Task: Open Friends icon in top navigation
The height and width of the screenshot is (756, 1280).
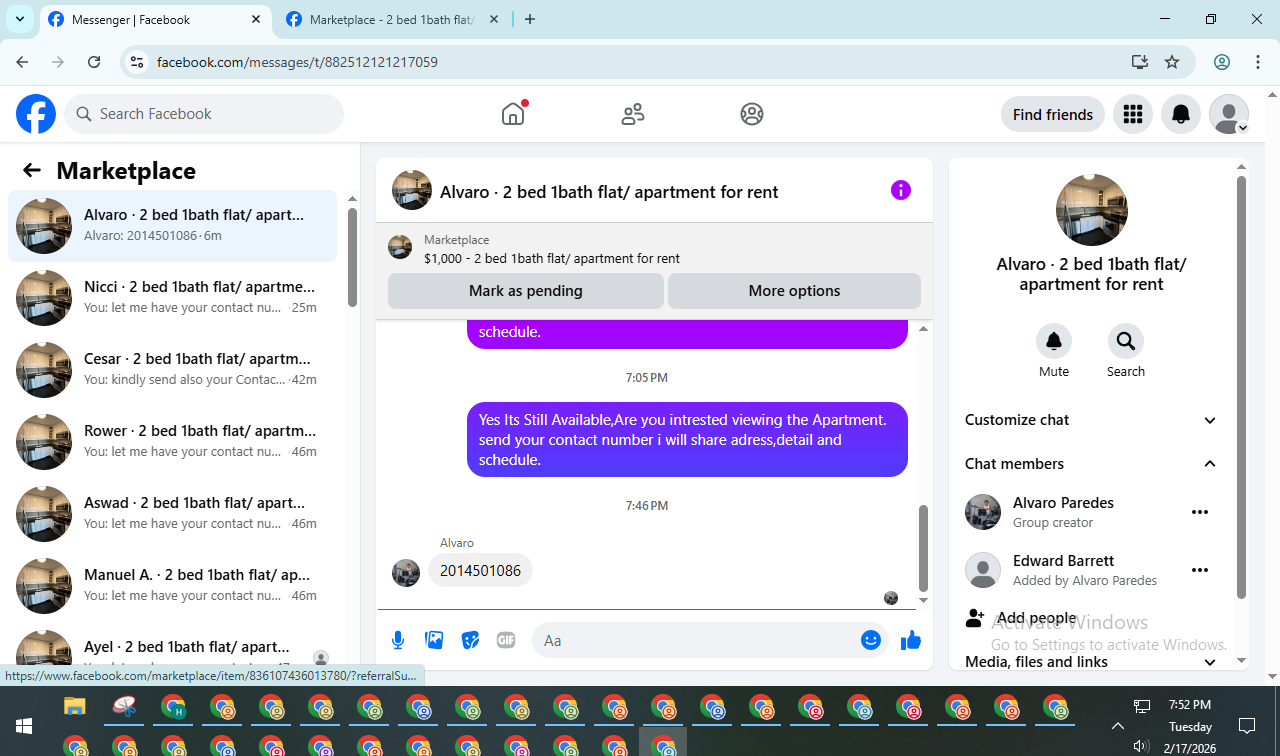Action: click(633, 114)
